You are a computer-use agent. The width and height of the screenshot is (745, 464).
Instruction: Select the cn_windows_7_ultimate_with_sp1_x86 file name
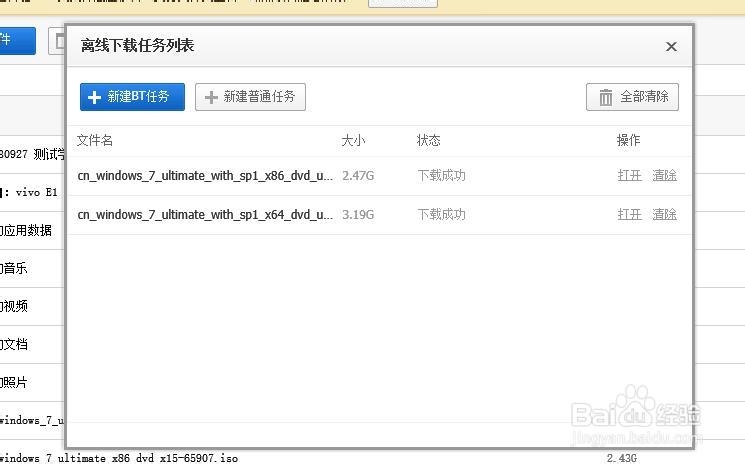coord(205,176)
